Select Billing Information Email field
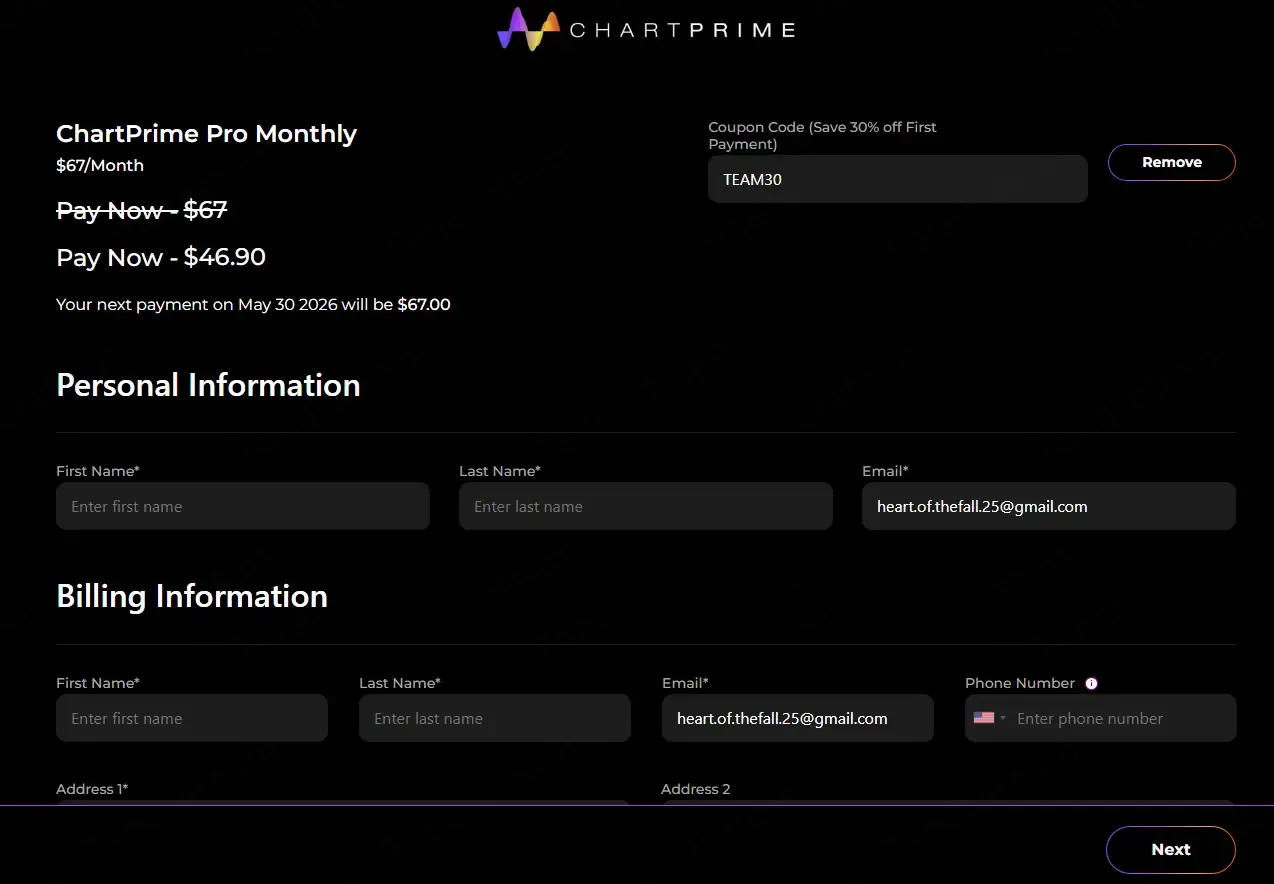 (x=798, y=718)
